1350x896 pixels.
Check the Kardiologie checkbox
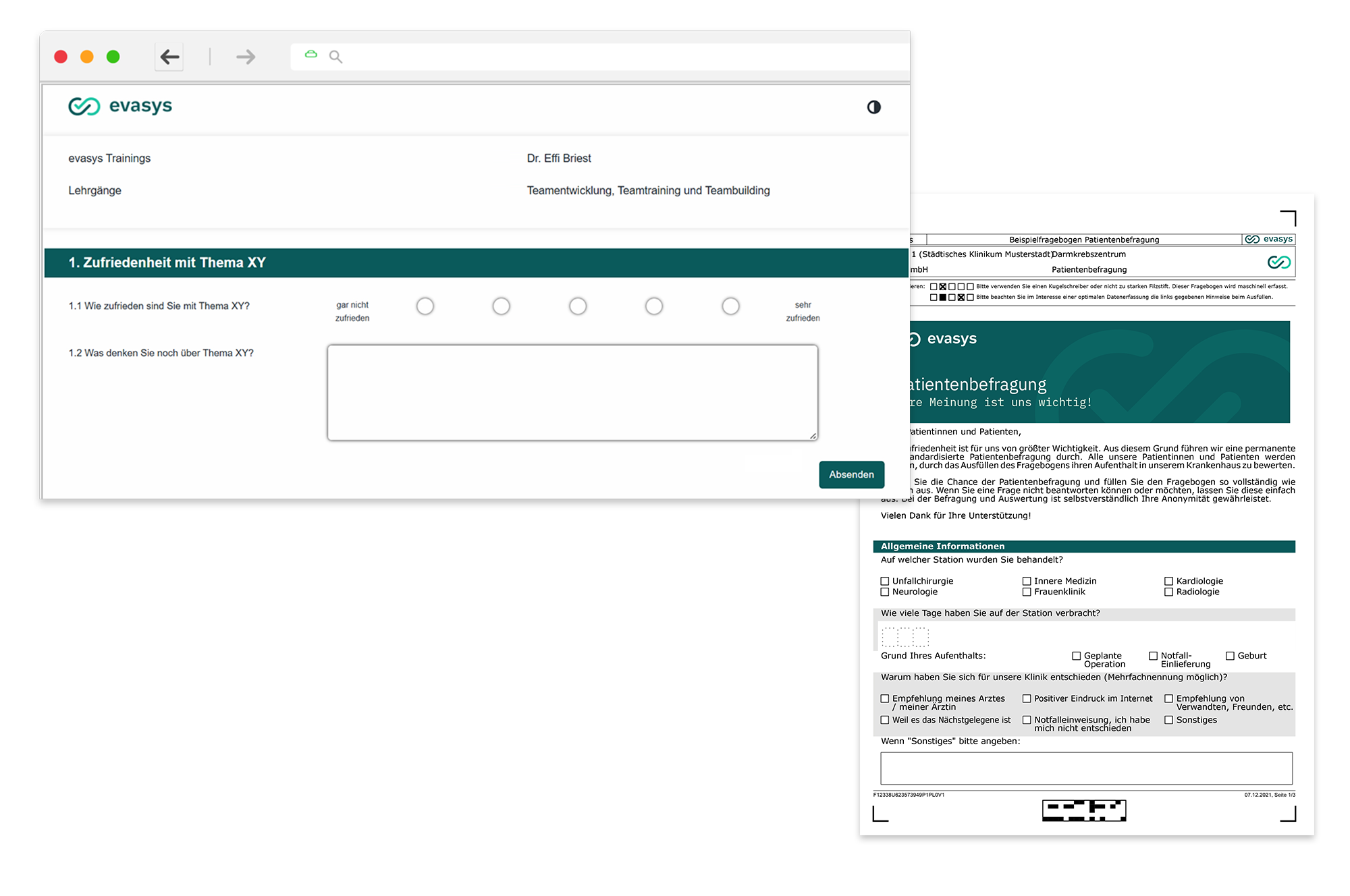click(x=1168, y=581)
